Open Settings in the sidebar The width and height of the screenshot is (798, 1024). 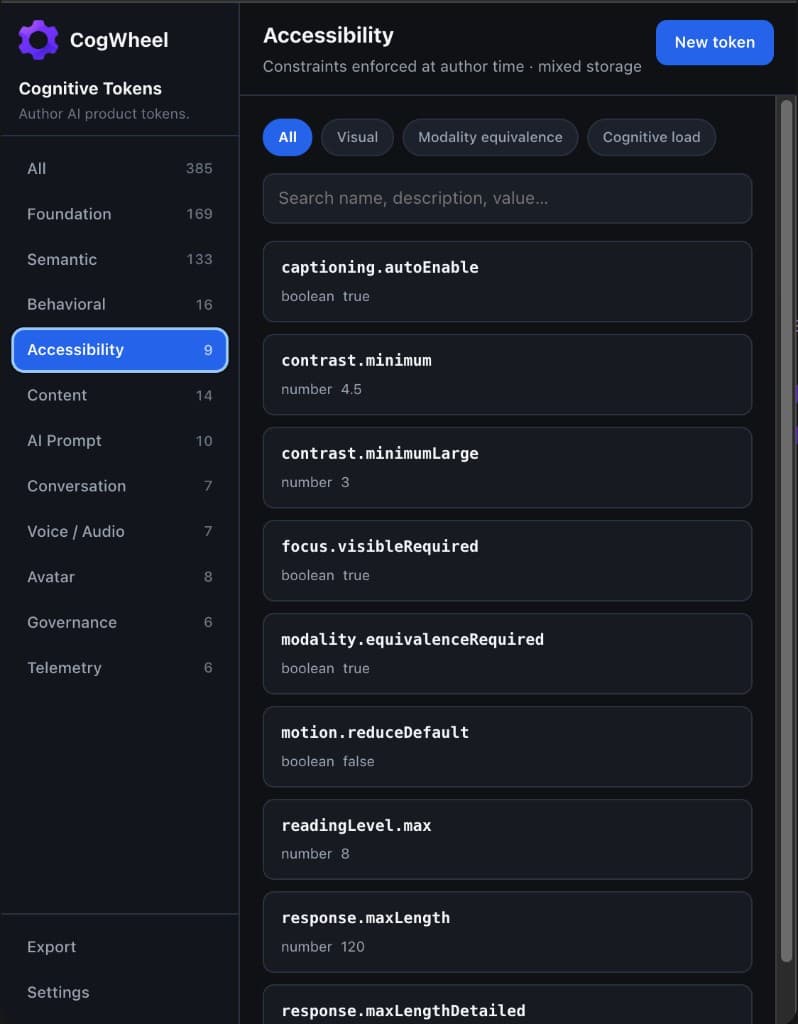coord(120,992)
